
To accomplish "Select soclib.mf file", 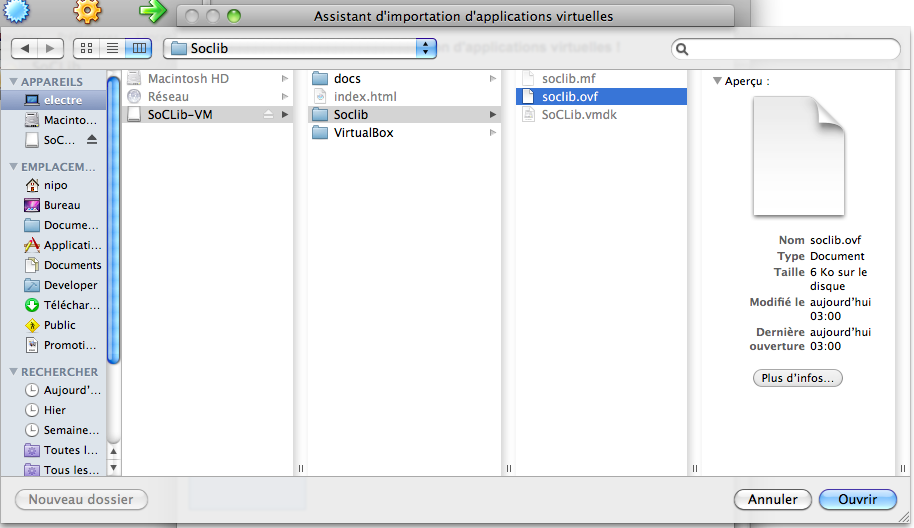I will 601,79.
